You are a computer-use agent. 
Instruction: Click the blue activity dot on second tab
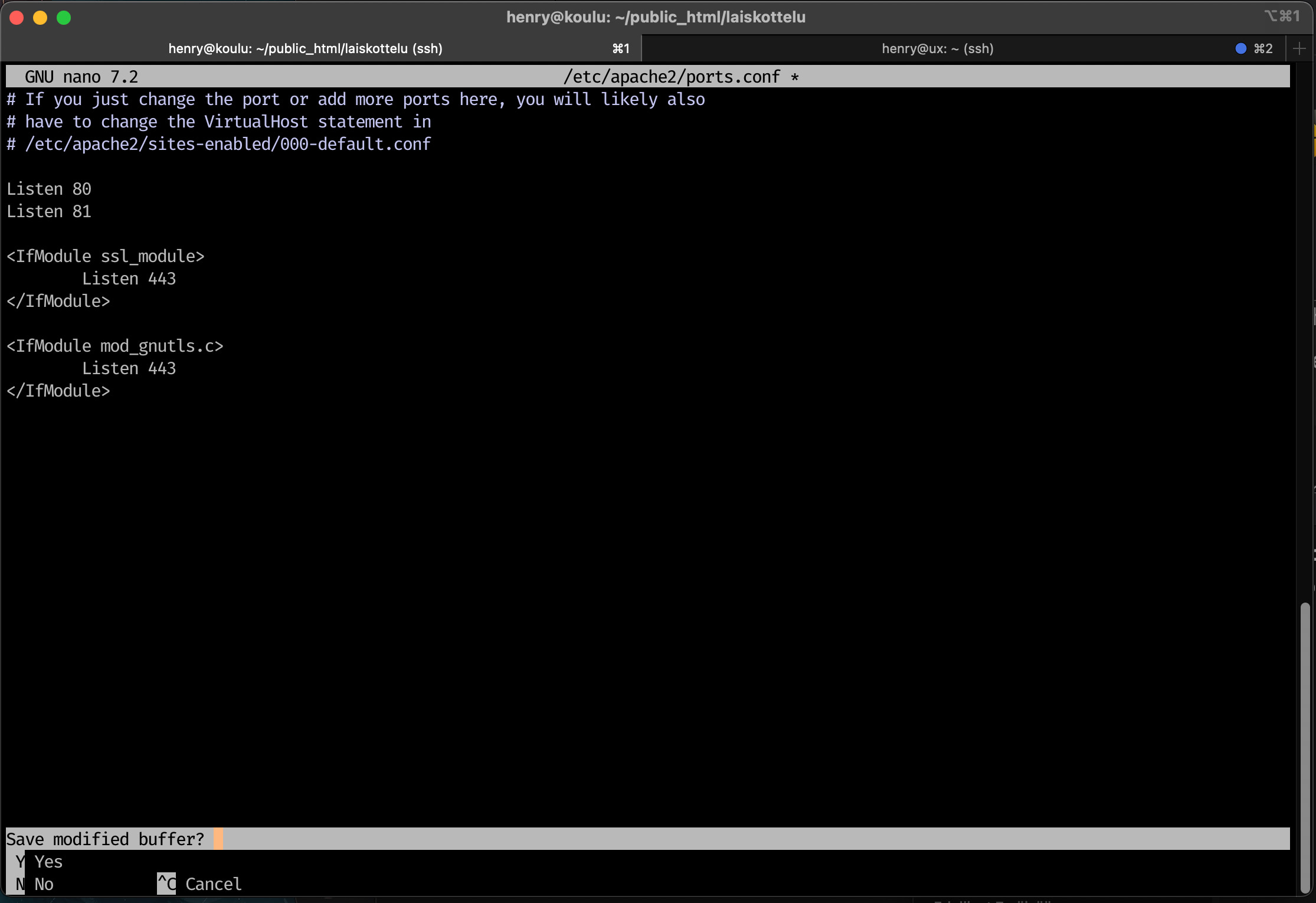coord(1240,48)
